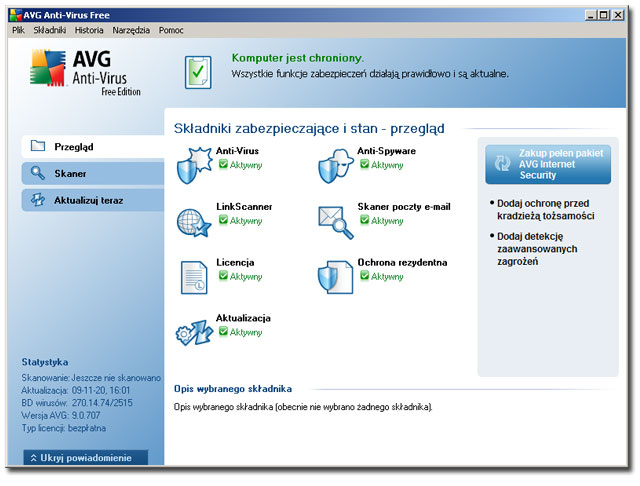
Task: Open the LinkScanner globe icon
Action: point(194,222)
